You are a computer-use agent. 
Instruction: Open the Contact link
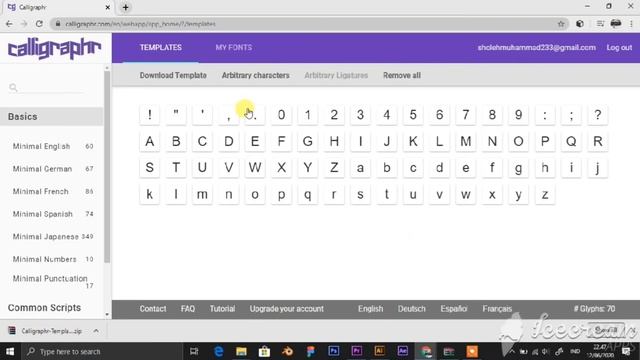pyautogui.click(x=153, y=309)
